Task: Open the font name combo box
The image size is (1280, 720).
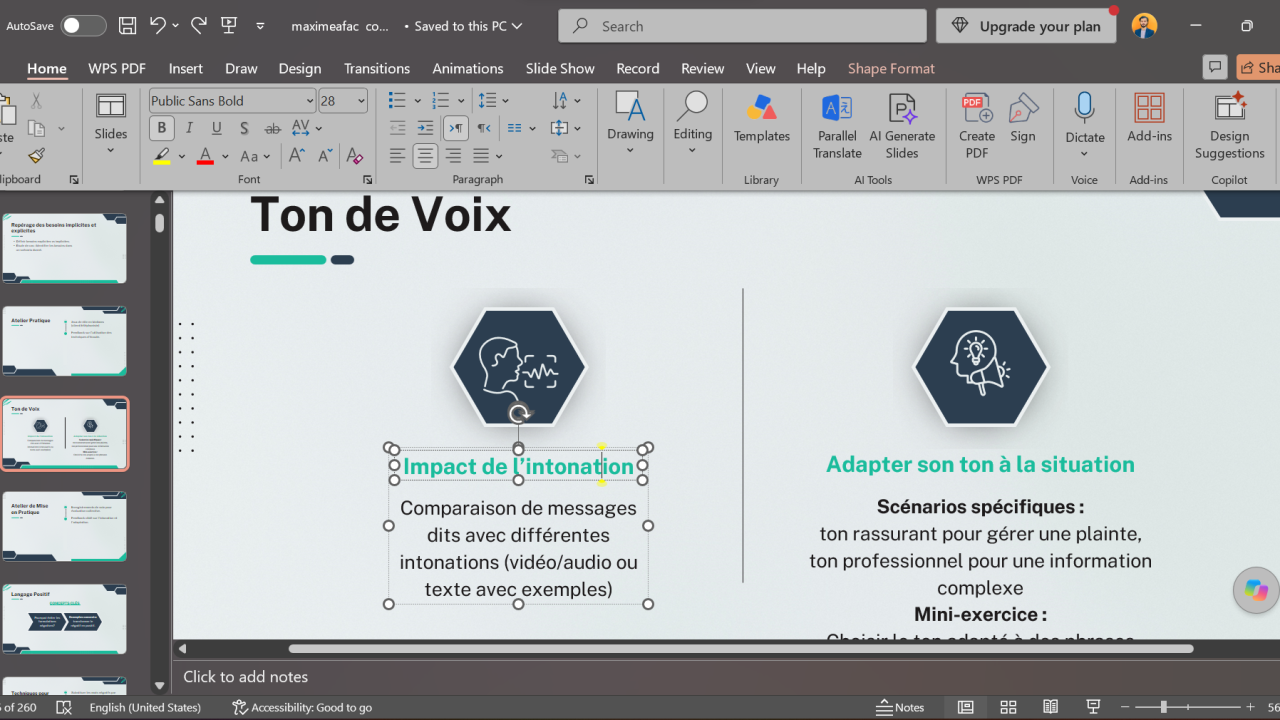Action: pyautogui.click(x=232, y=101)
